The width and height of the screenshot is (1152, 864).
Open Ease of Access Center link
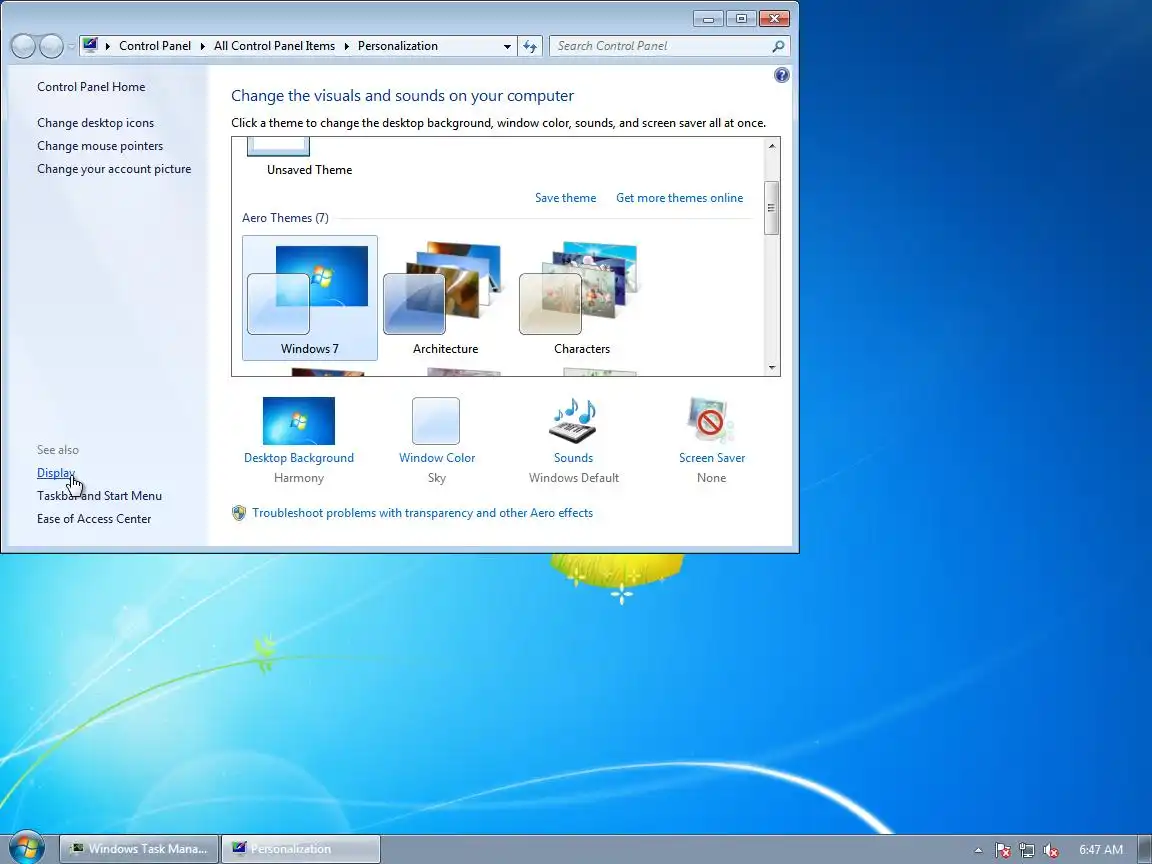(x=94, y=518)
